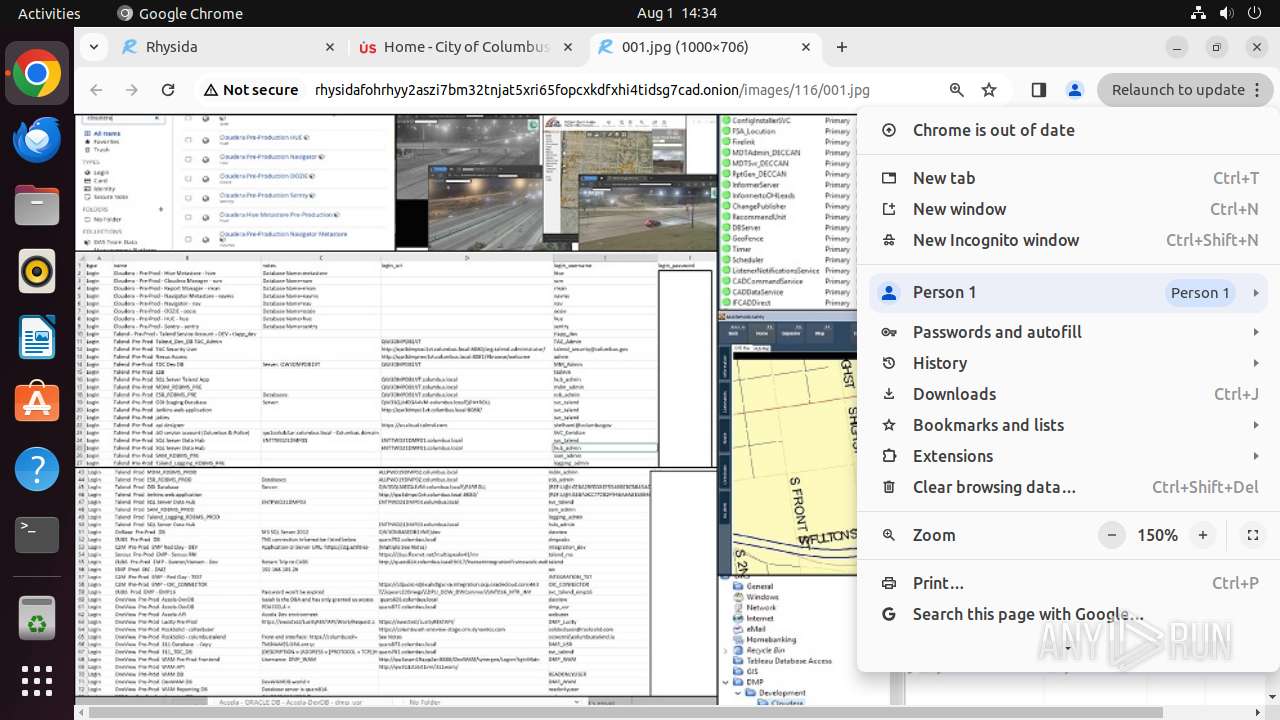Enter fullscreen from the zoom row

click(1252, 535)
